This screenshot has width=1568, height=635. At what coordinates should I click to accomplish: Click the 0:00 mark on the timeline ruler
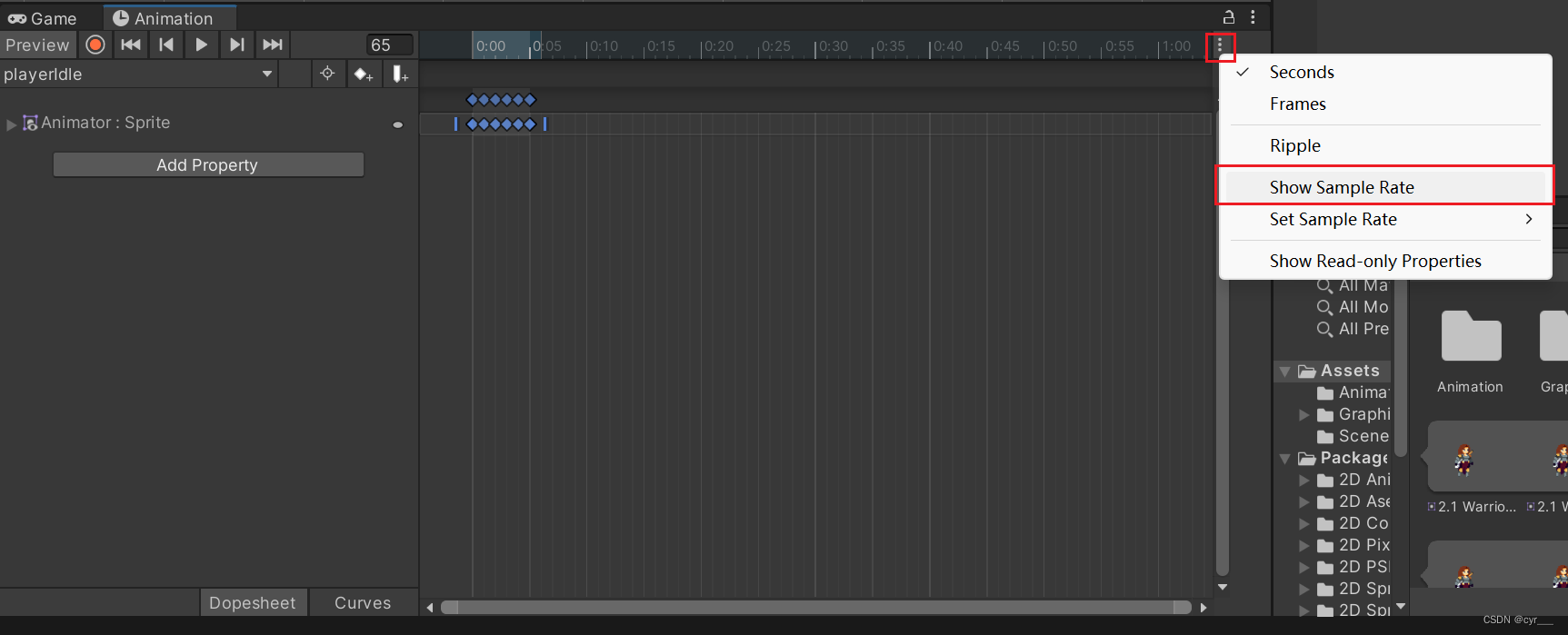pos(490,46)
